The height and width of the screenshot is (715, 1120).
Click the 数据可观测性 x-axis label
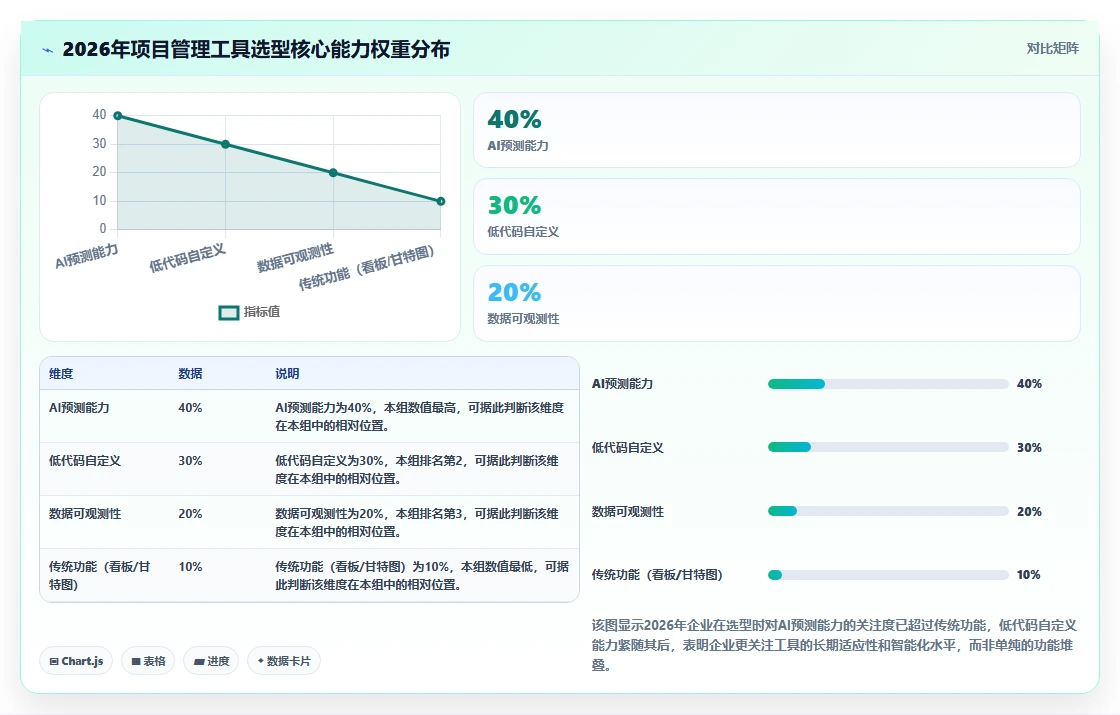click(x=295, y=258)
